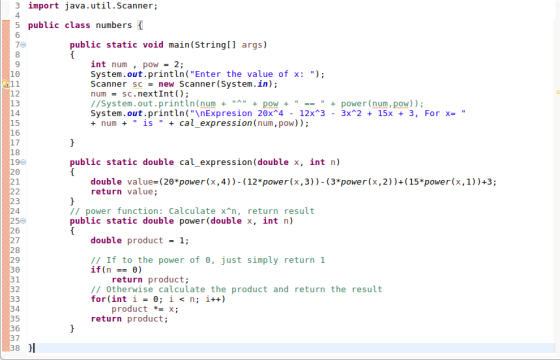Collapse the cal_expression method fold toggle
Screen dimensions: 560x360
click(23, 162)
